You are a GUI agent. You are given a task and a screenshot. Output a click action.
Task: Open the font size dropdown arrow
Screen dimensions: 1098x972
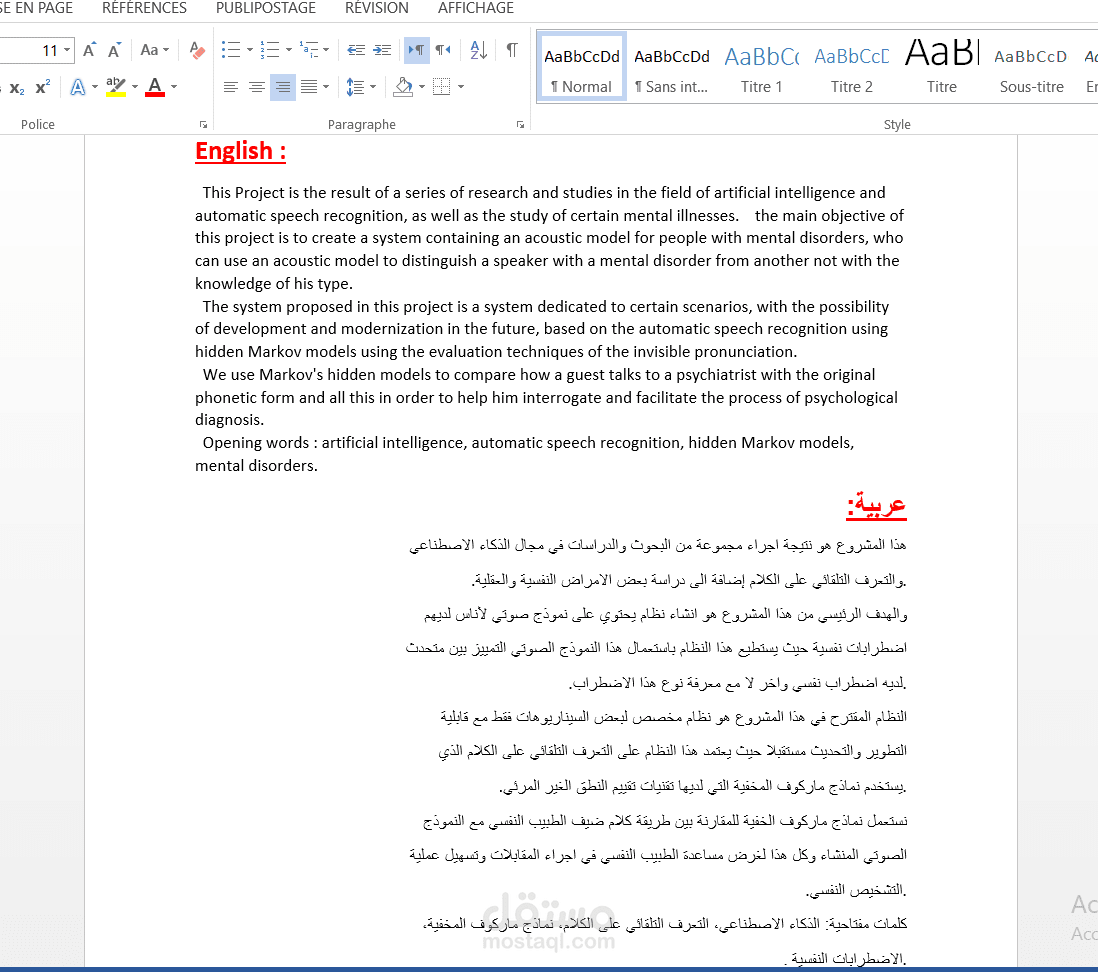coord(67,50)
